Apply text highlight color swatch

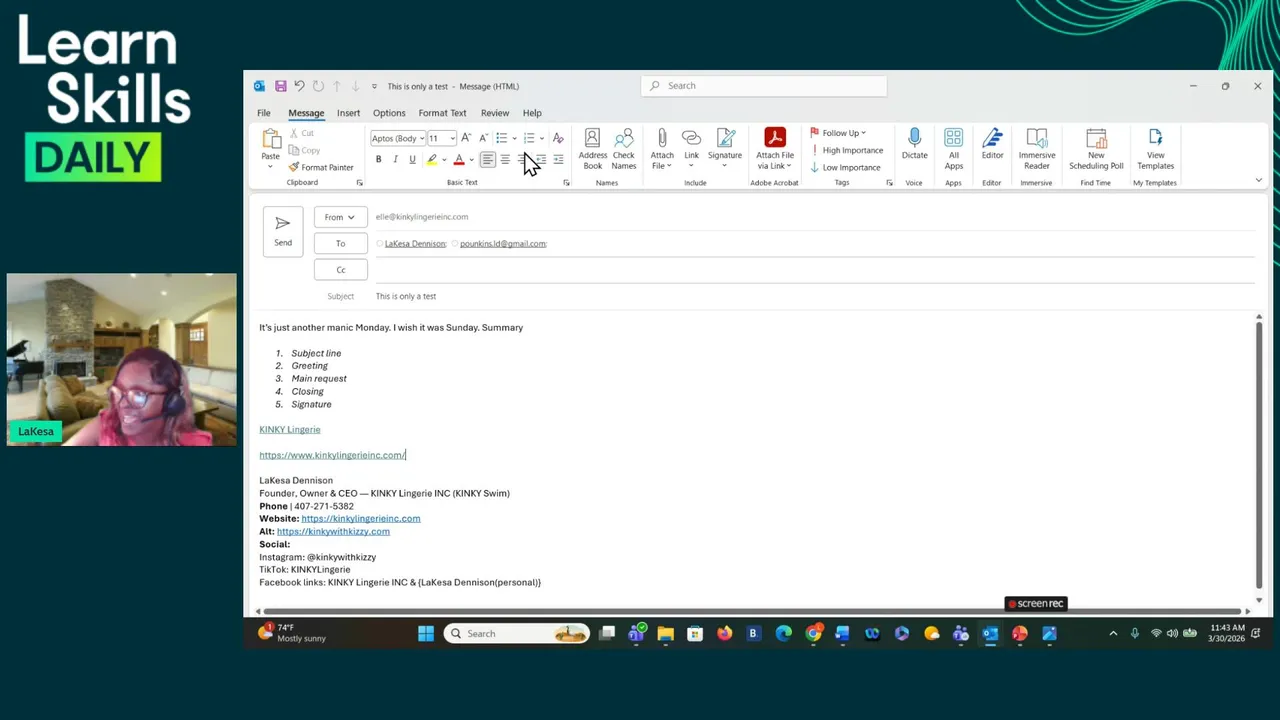coord(432,160)
